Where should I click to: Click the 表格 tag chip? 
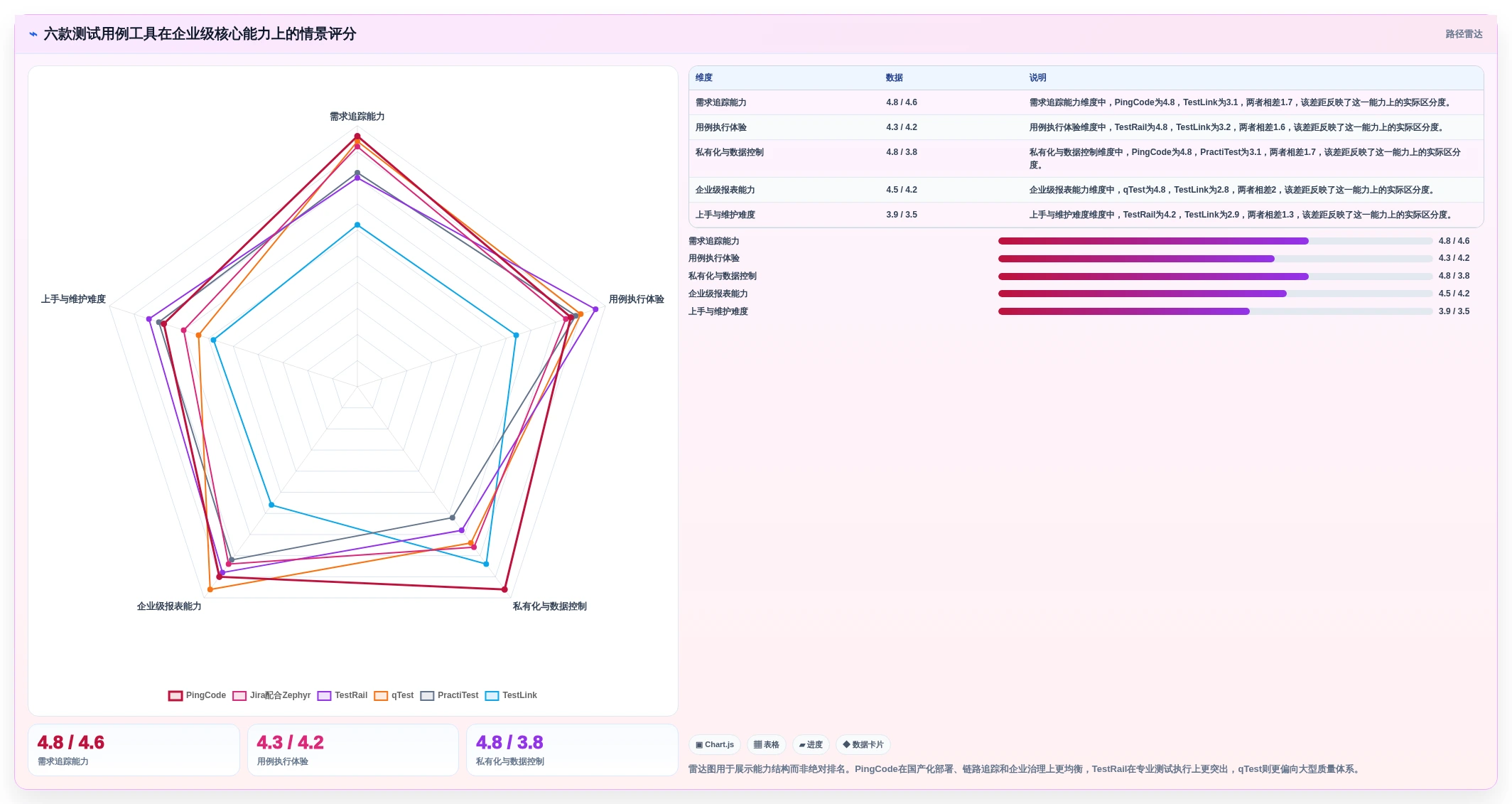pyautogui.click(x=767, y=745)
